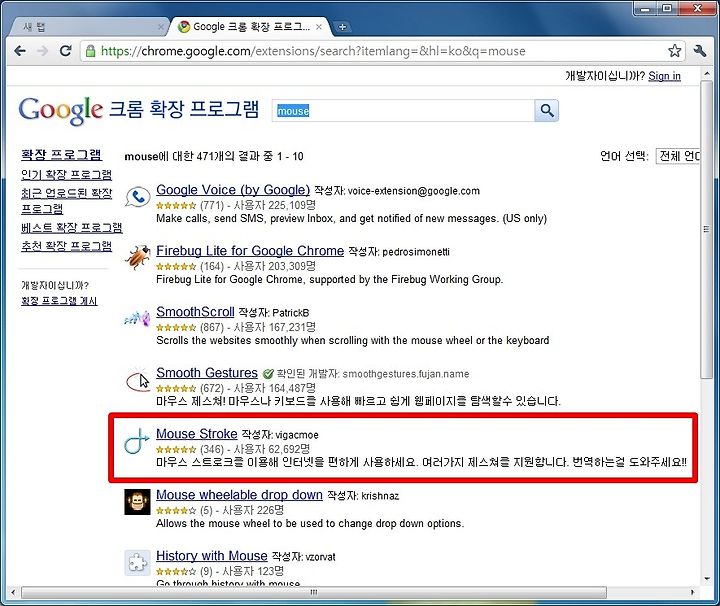Open the 추천 확장 프로그램 sidebar link
Viewport: 720px width, 606px height.
(66, 246)
